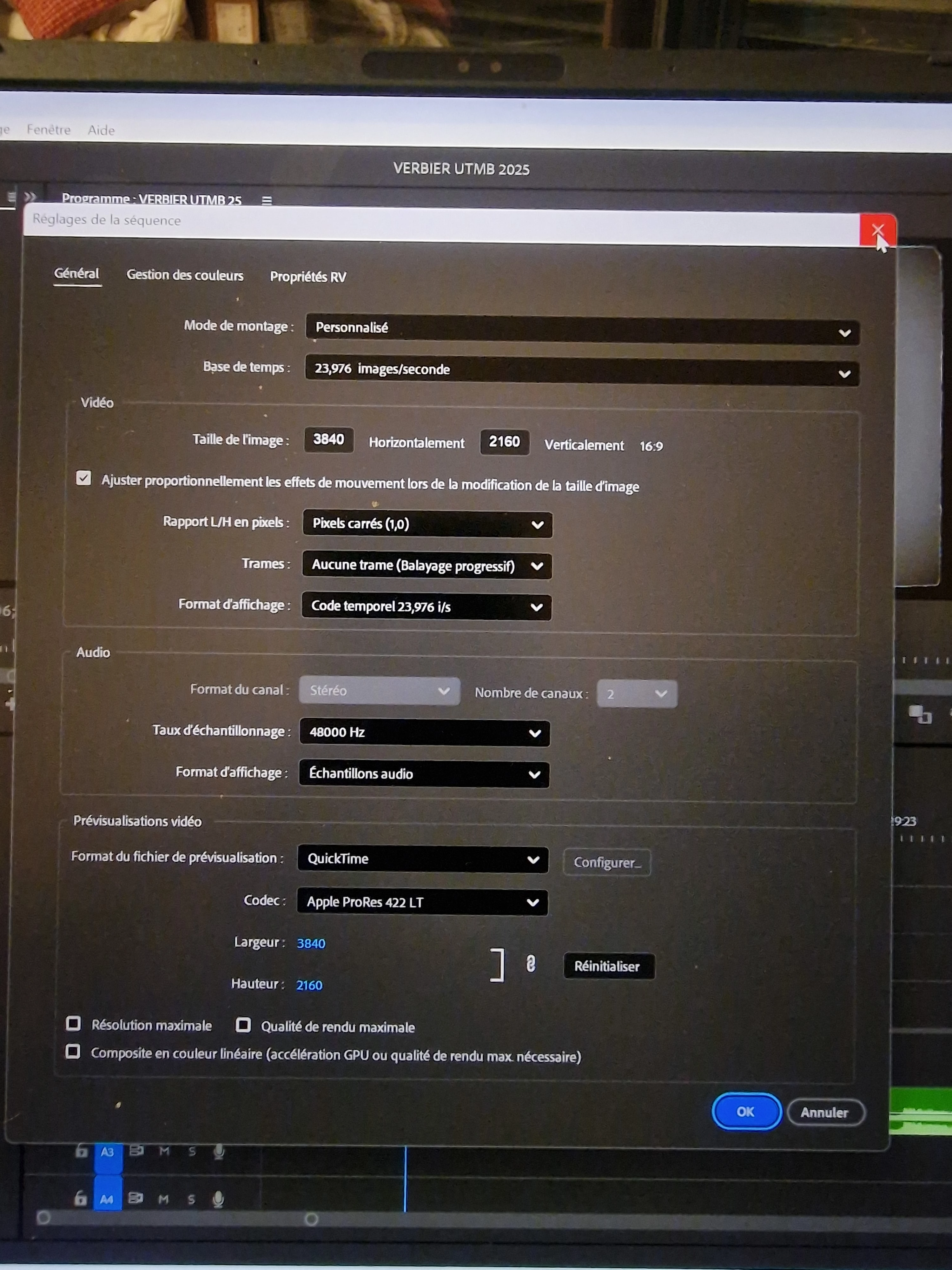The width and height of the screenshot is (952, 1270).
Task: Check Composite en couleur linéaire option
Action: (73, 1051)
